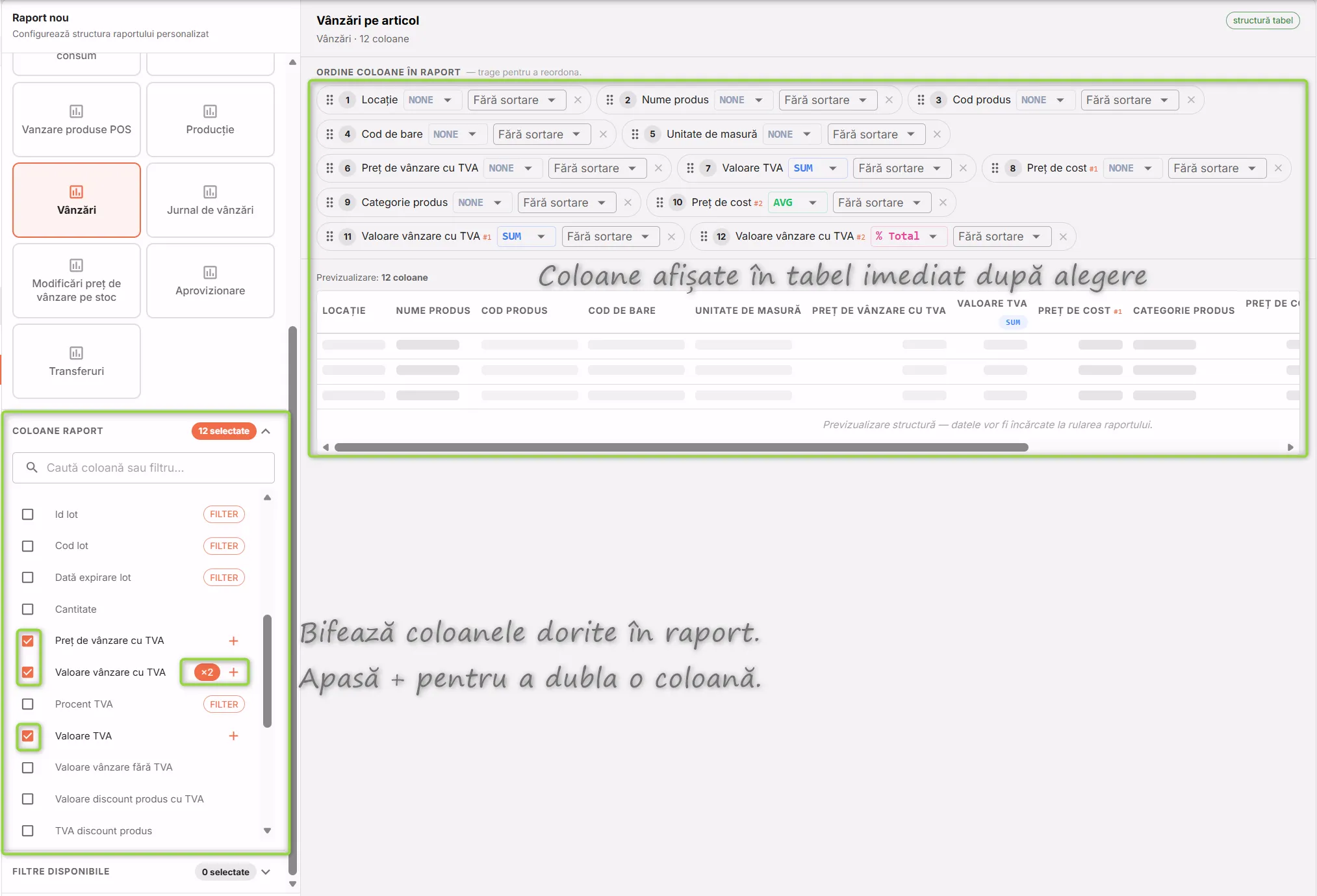Select the Vânzări report type
Screen dimensions: 1317x896
point(77,200)
